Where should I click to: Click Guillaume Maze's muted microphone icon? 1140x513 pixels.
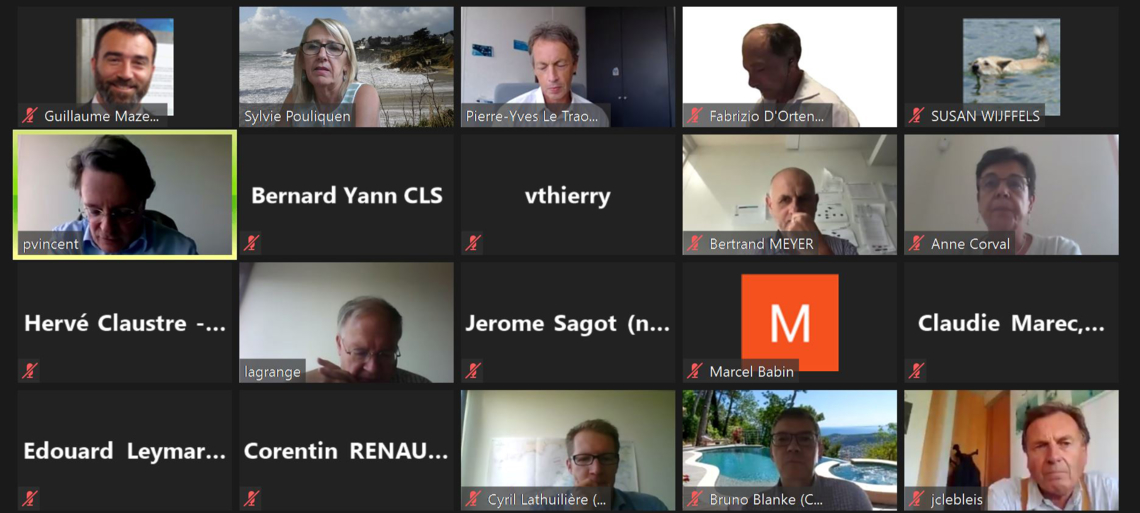pyautogui.click(x=30, y=116)
